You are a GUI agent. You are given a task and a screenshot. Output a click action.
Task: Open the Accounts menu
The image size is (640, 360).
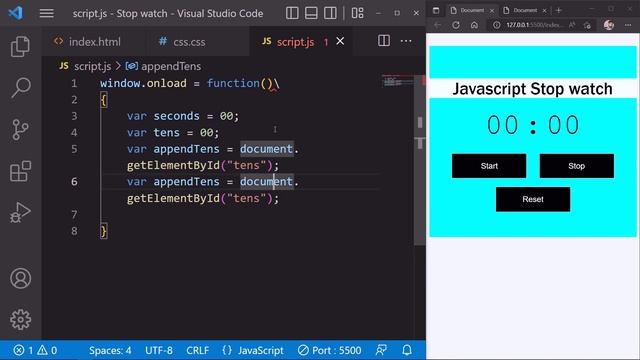coord(20,278)
